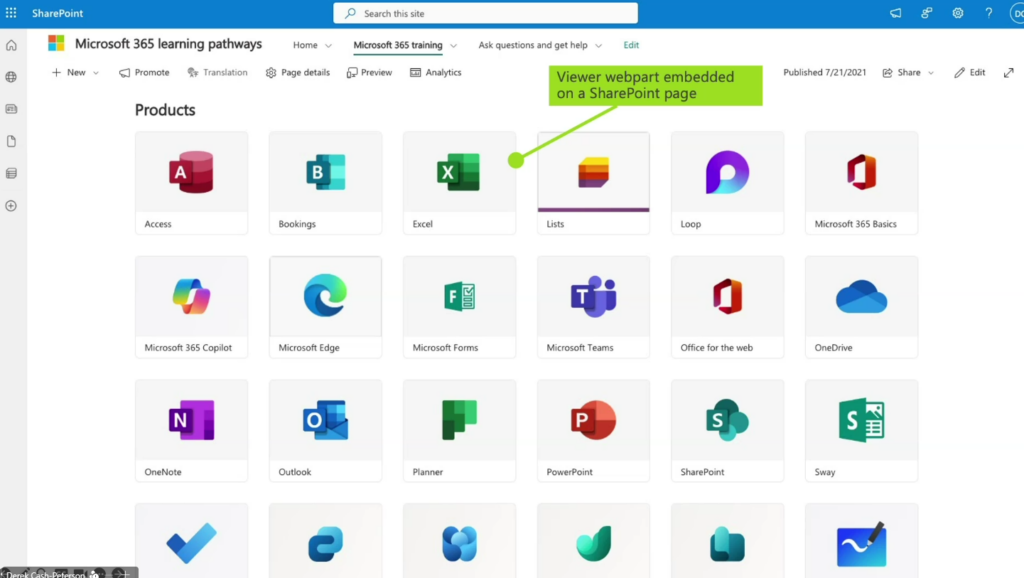1024x578 pixels.
Task: Click the Search this site field
Action: [x=485, y=13]
